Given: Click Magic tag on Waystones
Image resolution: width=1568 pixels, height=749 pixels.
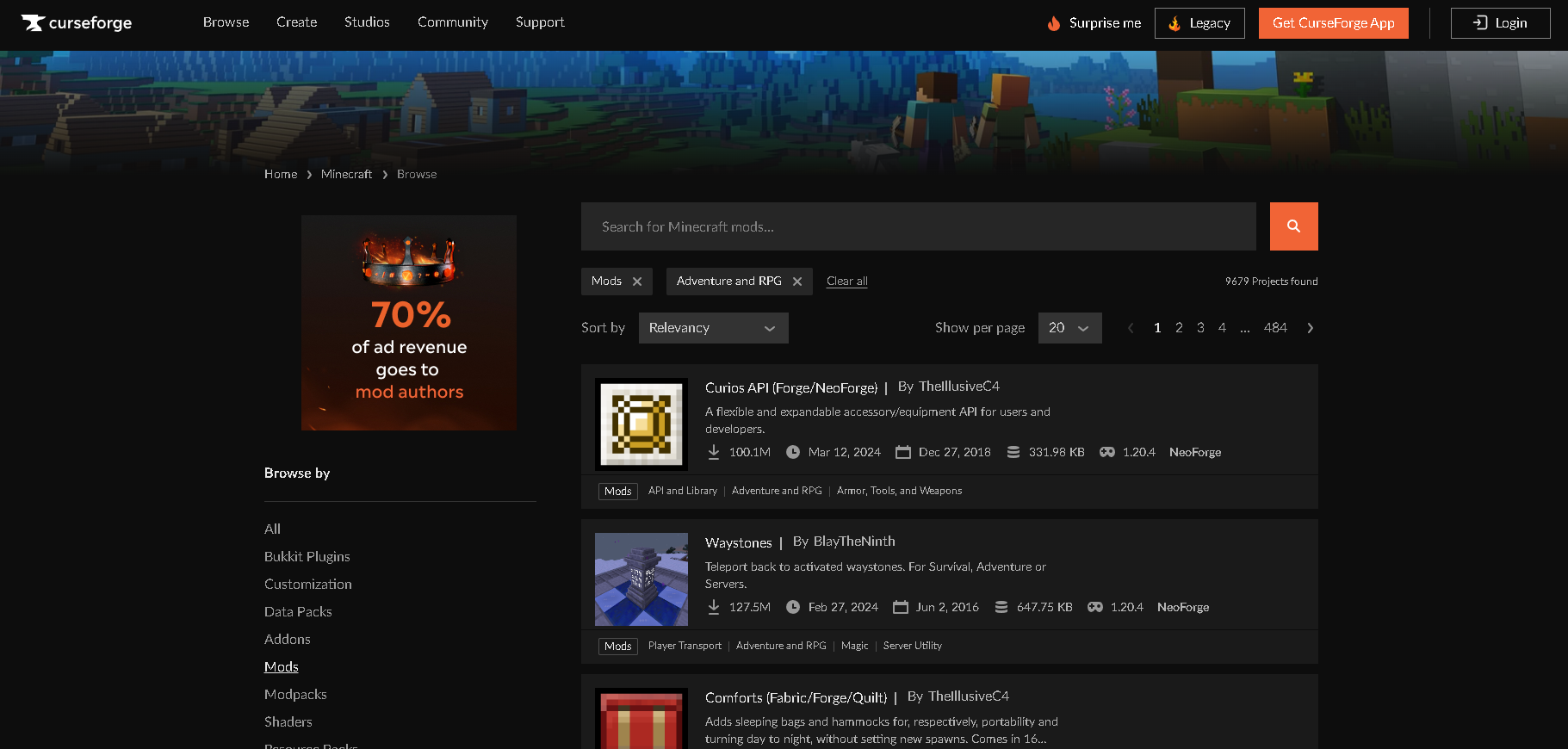Looking at the screenshot, I should [x=855, y=646].
